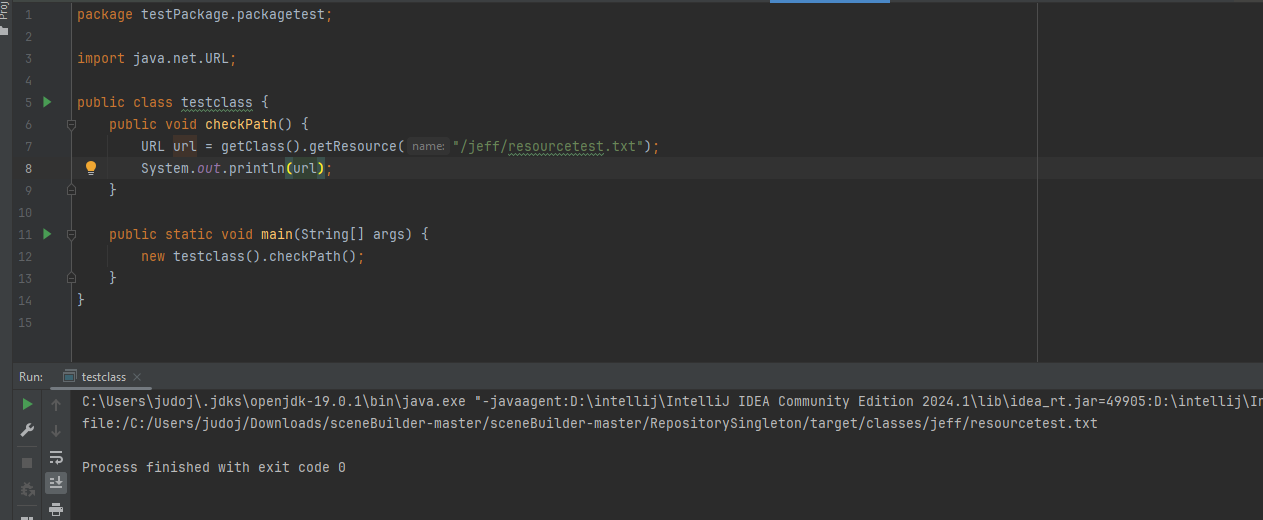Click line number 12 in gutter
The width and height of the screenshot is (1263, 520).
point(26,256)
